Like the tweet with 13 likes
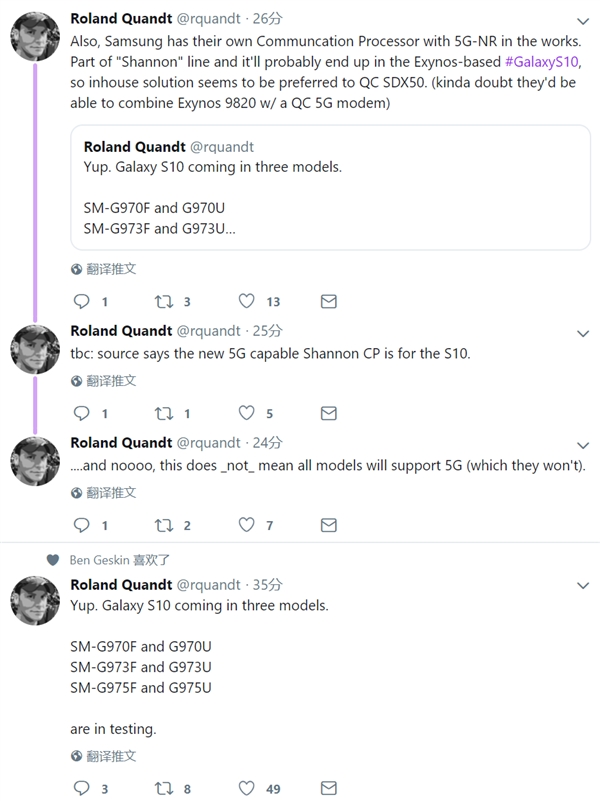The image size is (600, 801). click(246, 301)
